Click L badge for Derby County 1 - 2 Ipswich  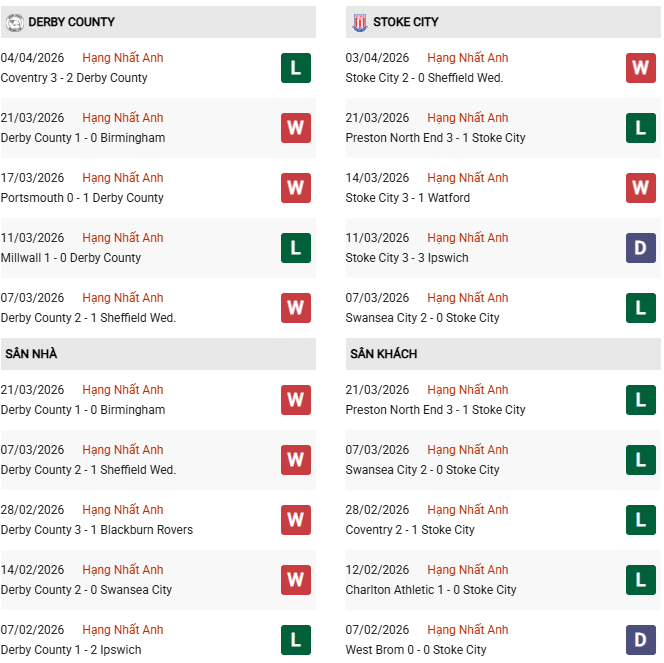click(x=296, y=640)
